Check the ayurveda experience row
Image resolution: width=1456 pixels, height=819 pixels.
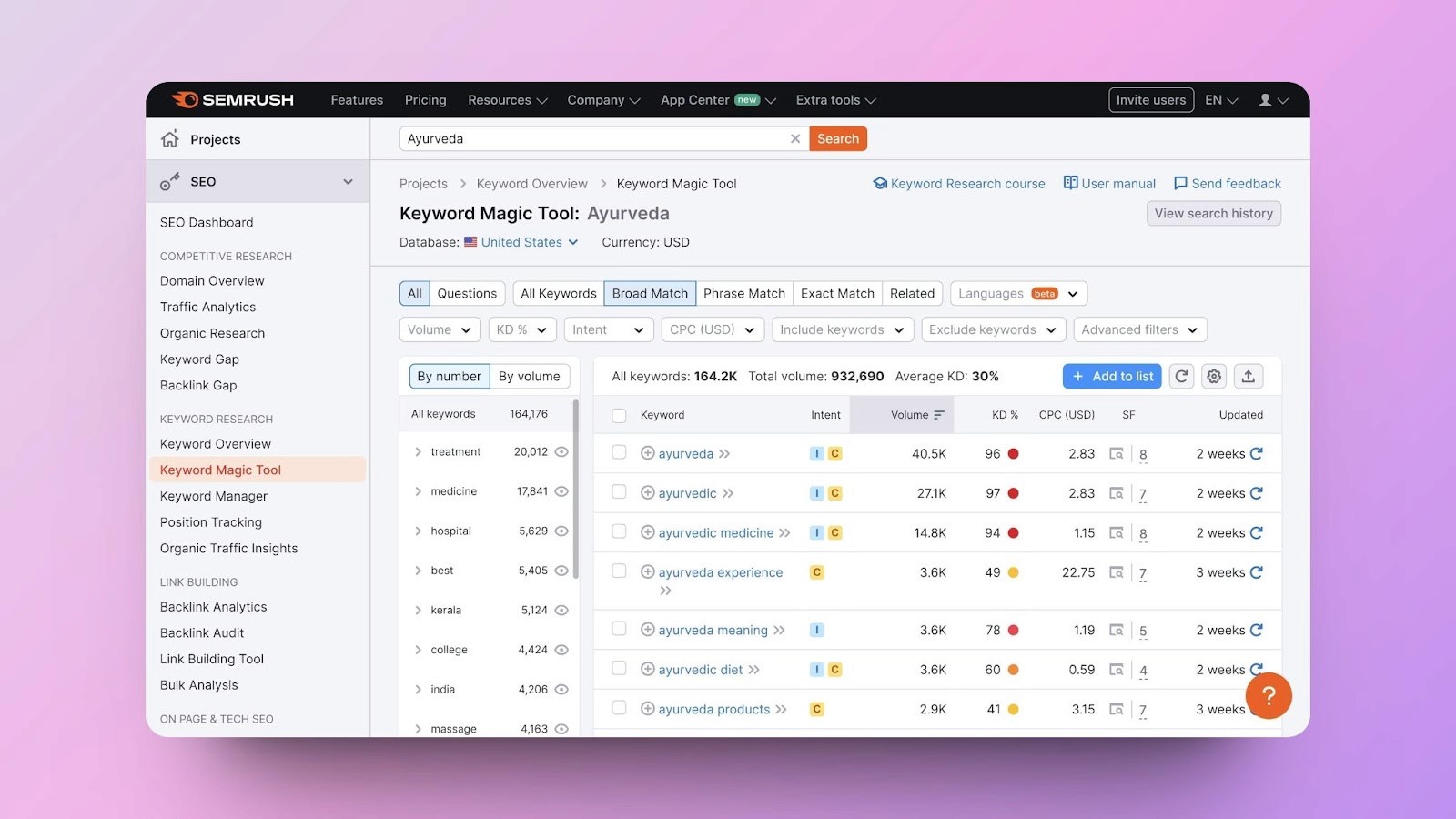619,571
